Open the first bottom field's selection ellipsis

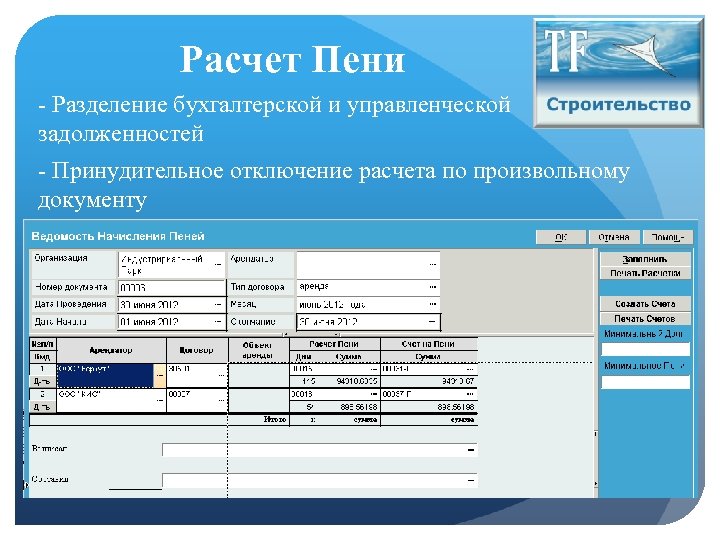click(471, 450)
